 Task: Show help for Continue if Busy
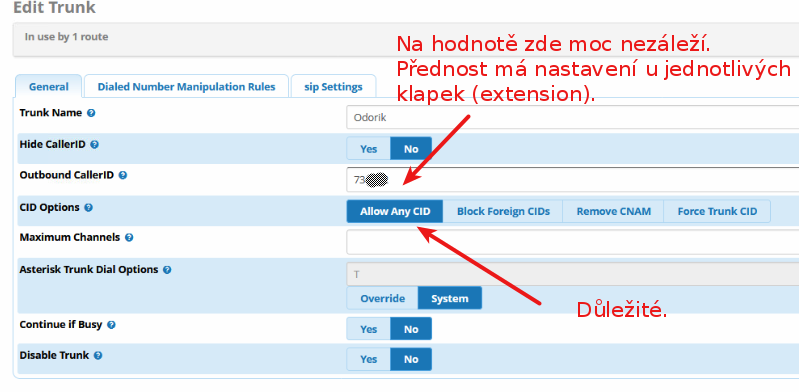click(111, 325)
